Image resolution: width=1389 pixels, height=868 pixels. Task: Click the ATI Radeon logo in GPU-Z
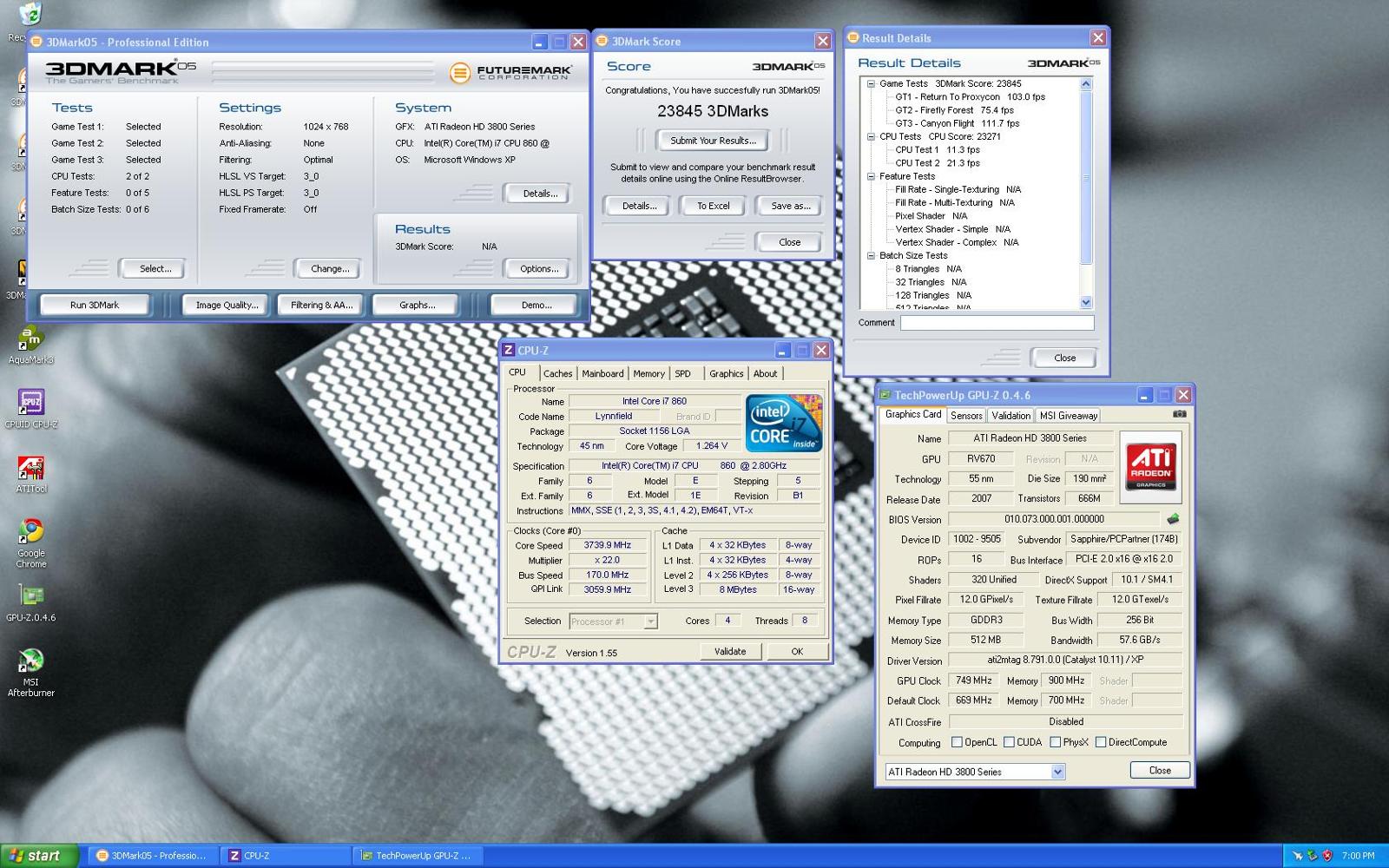pyautogui.click(x=1150, y=467)
